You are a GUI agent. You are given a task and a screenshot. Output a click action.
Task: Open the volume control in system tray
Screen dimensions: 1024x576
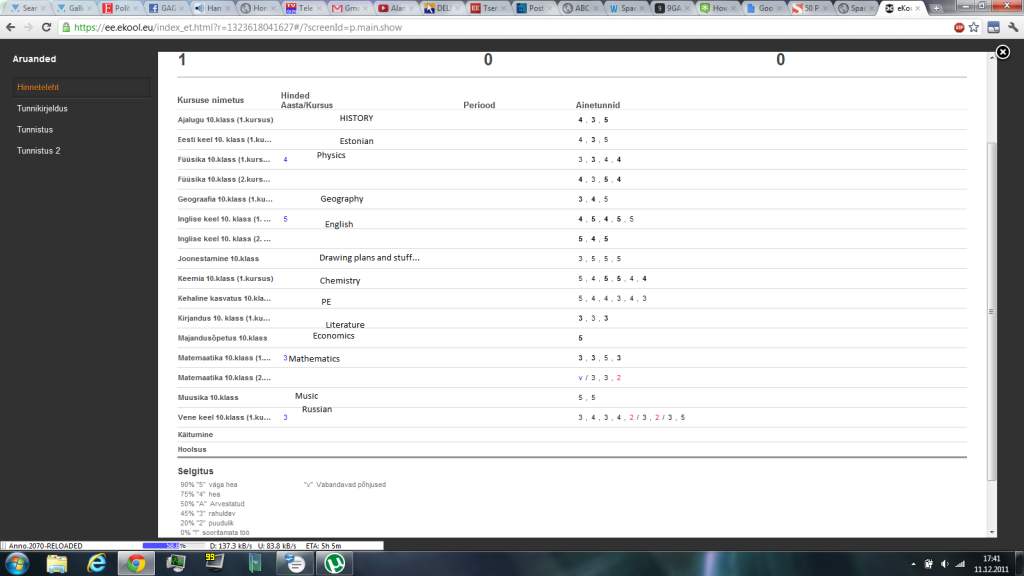(944, 564)
